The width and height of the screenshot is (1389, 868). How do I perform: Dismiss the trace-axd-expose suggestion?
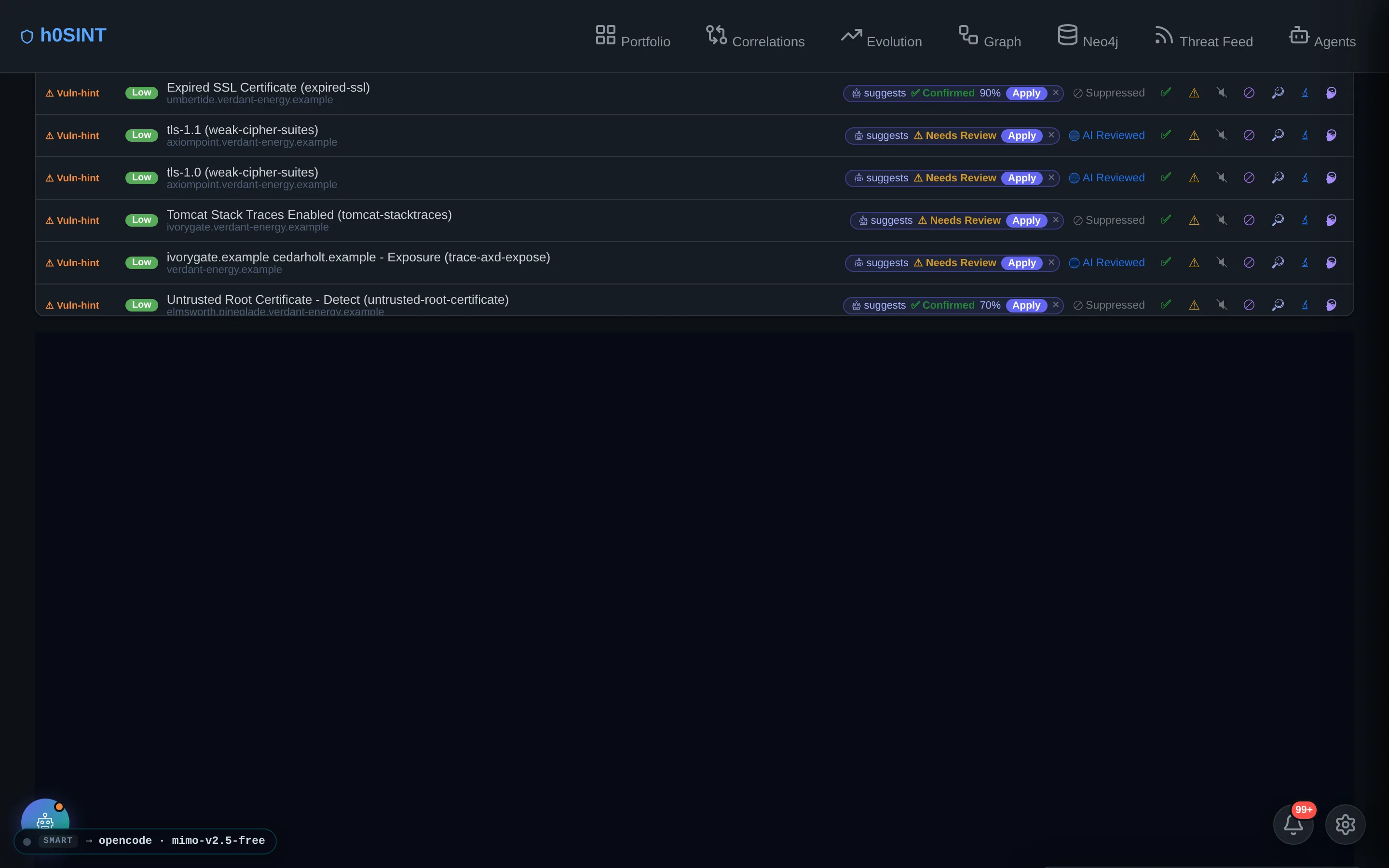[x=1051, y=262]
